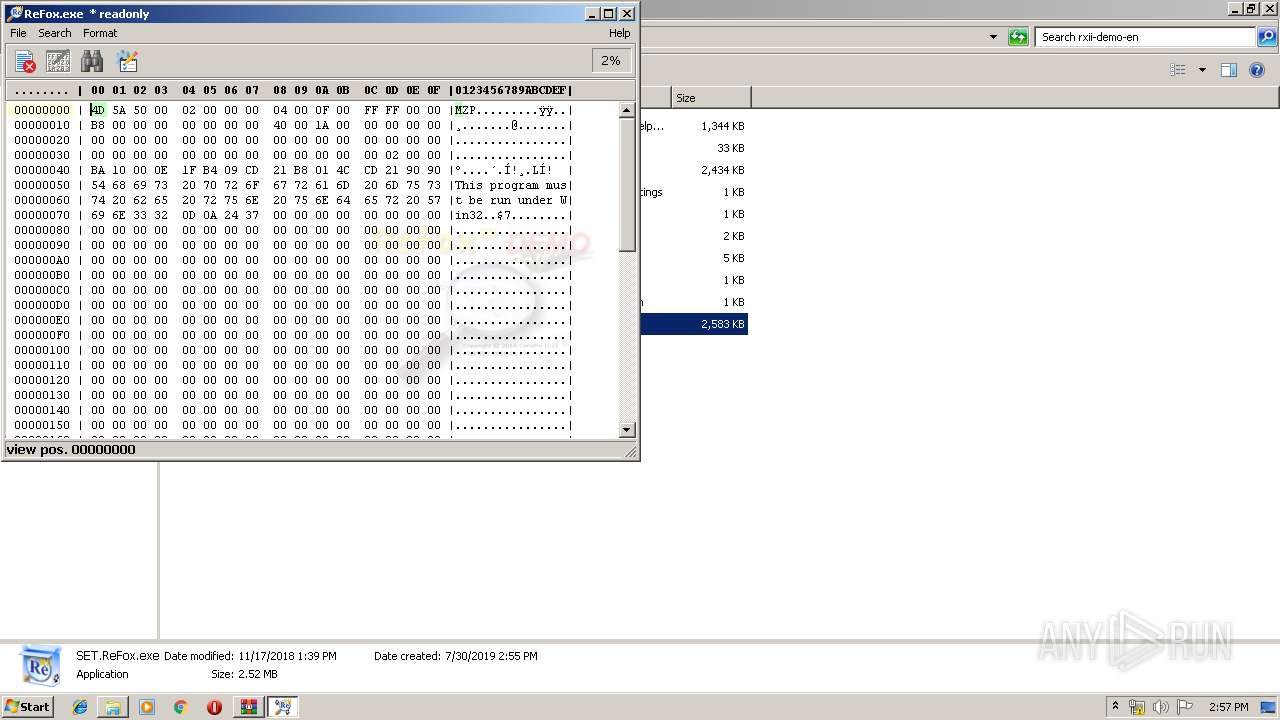Click the close-file icon with red X
This screenshot has height=720, width=1280.
click(x=26, y=61)
